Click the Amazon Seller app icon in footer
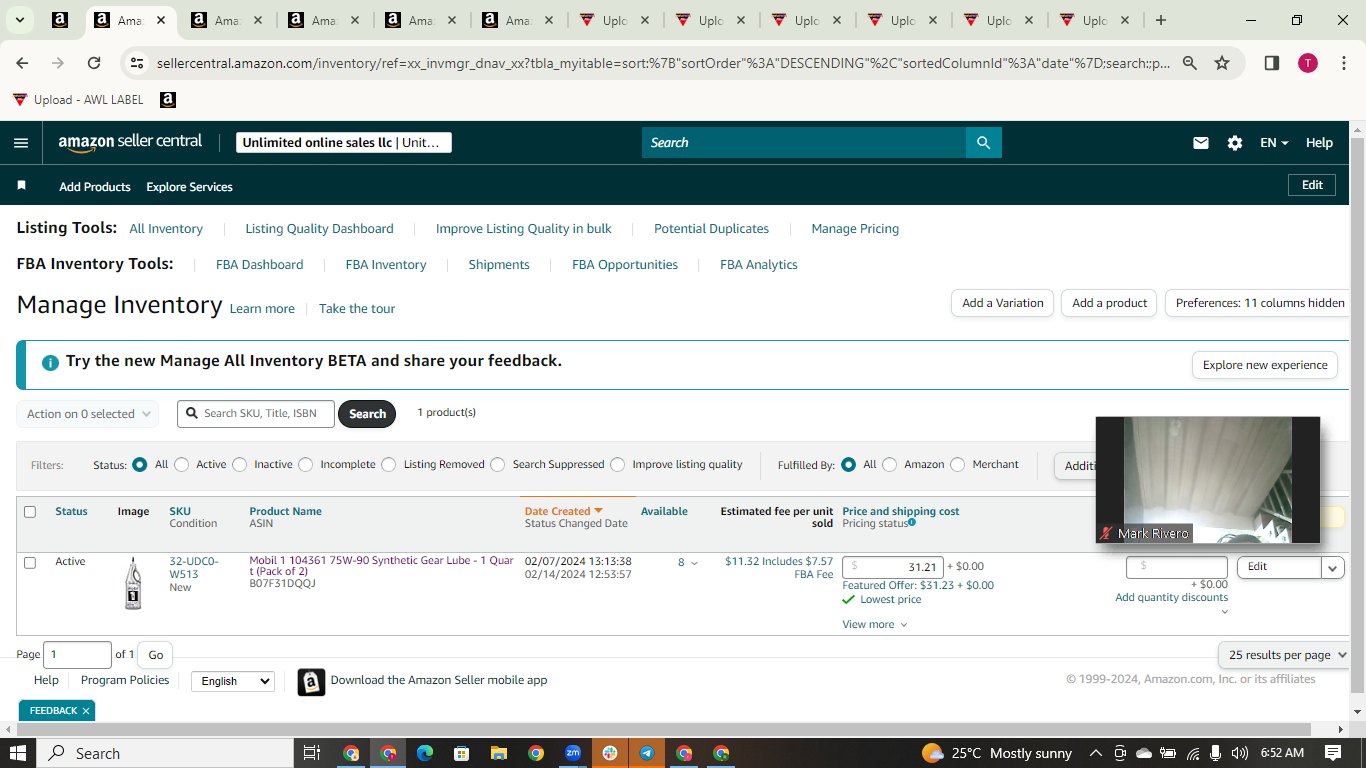1366x768 pixels. [x=312, y=682]
